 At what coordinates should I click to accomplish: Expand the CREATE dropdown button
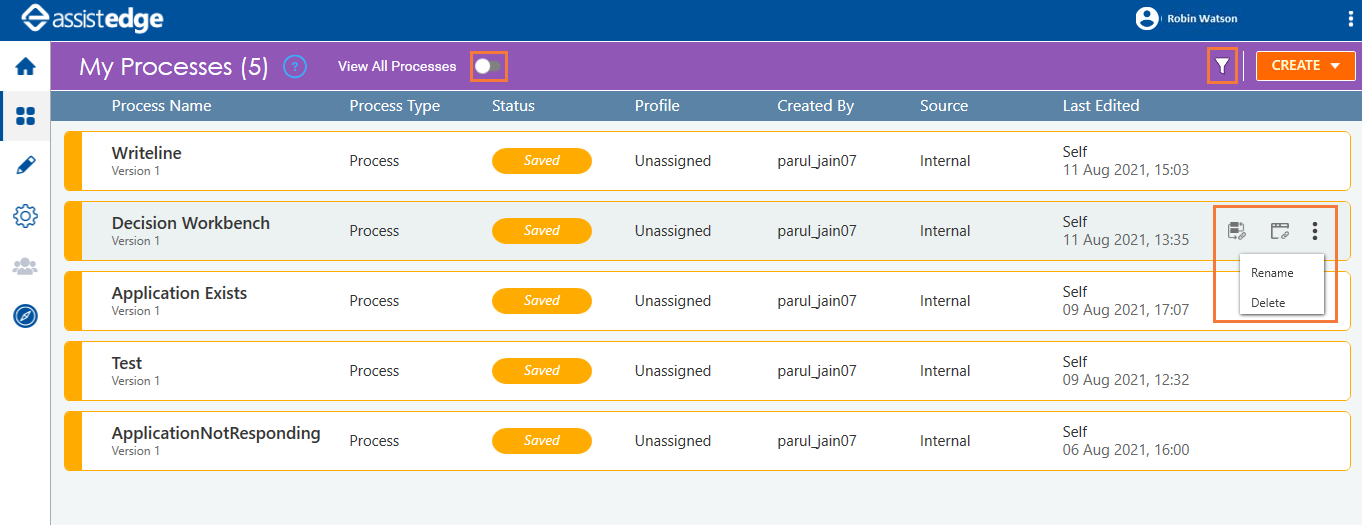tap(1306, 66)
